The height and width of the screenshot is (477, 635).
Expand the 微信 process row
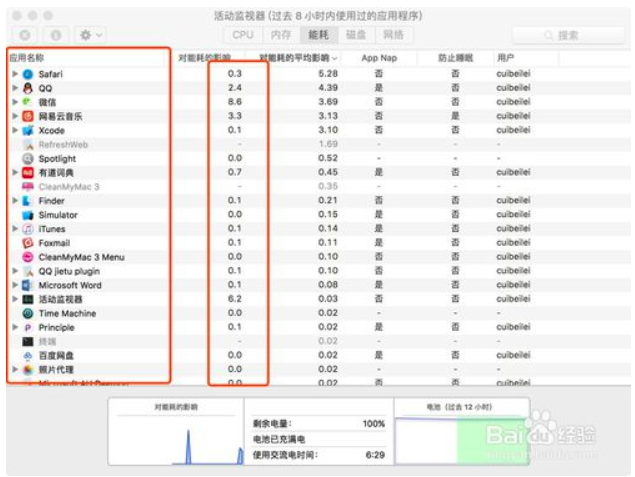point(15,102)
